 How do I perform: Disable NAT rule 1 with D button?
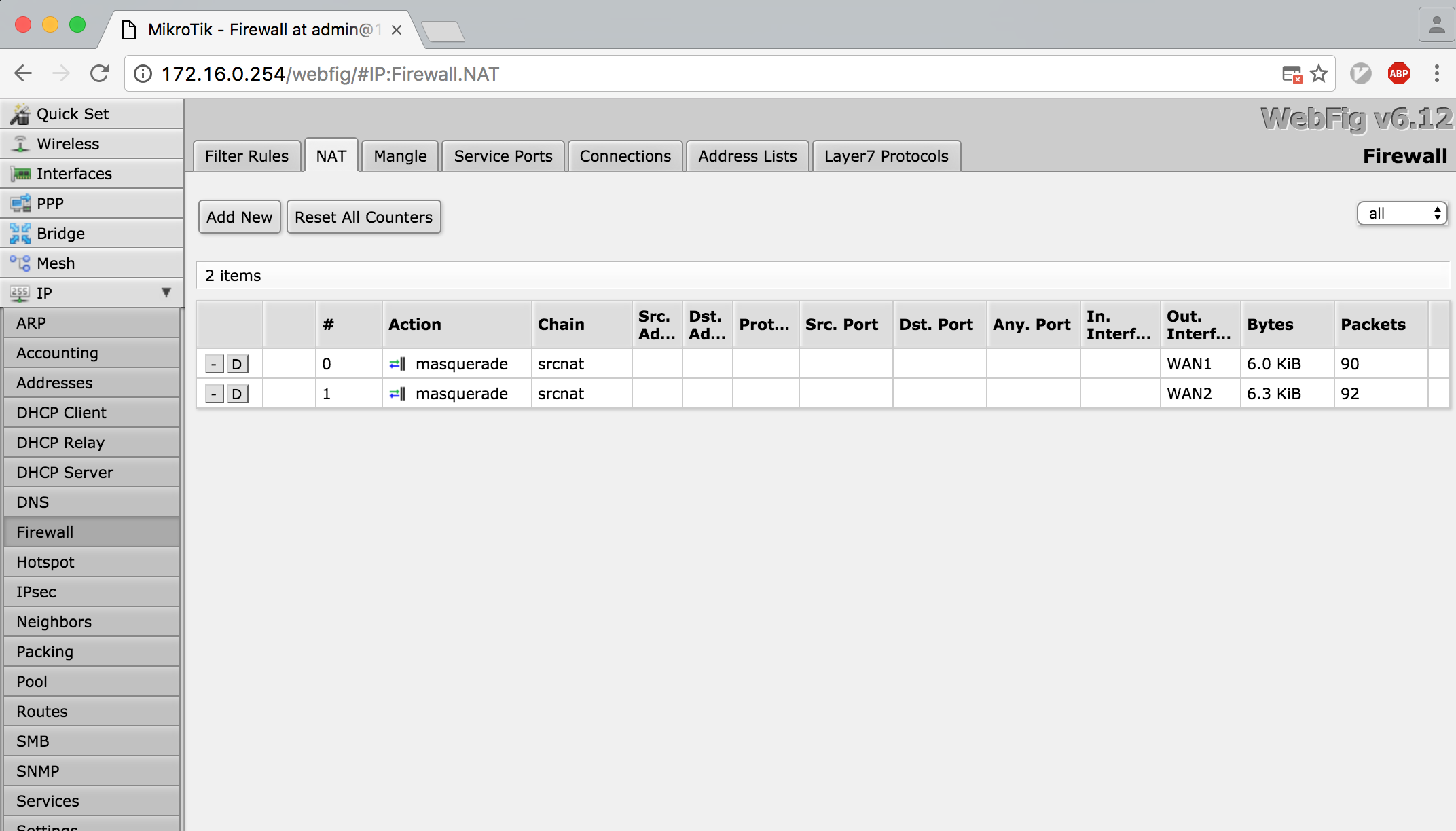237,394
